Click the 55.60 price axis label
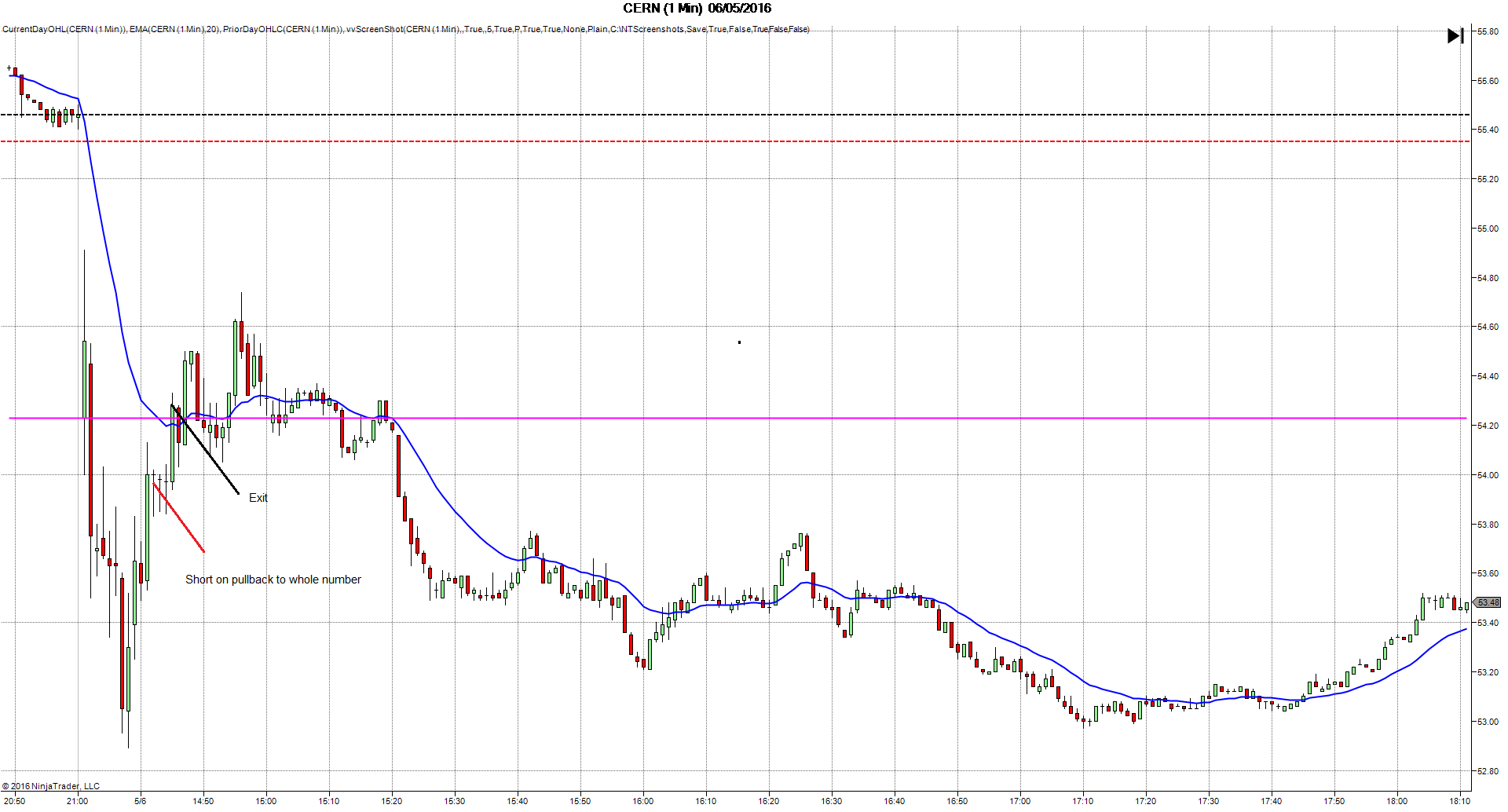 pos(1488,81)
